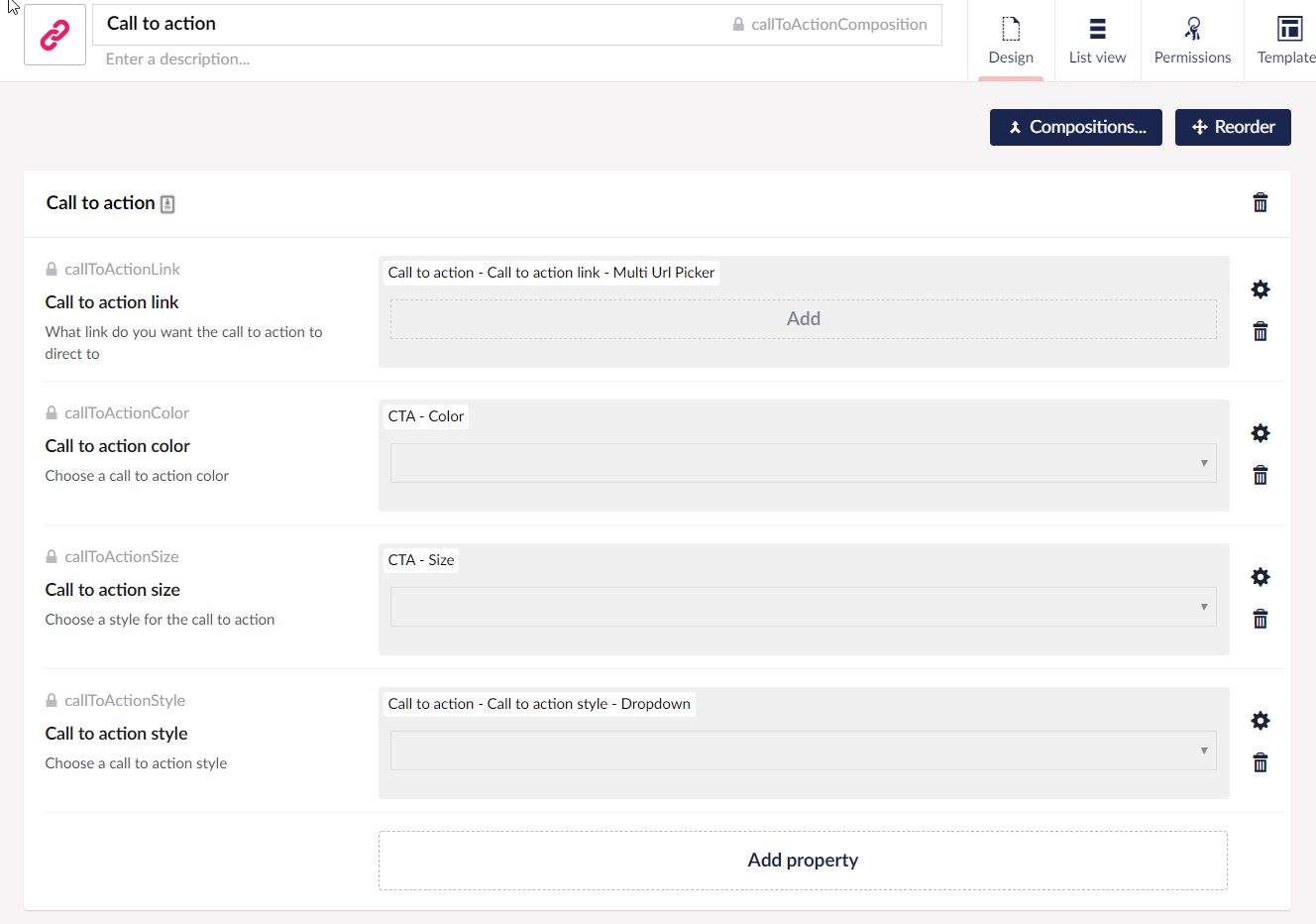Delete the Call to action size property
Viewport: 1316px width, 924px height.
[x=1260, y=620]
